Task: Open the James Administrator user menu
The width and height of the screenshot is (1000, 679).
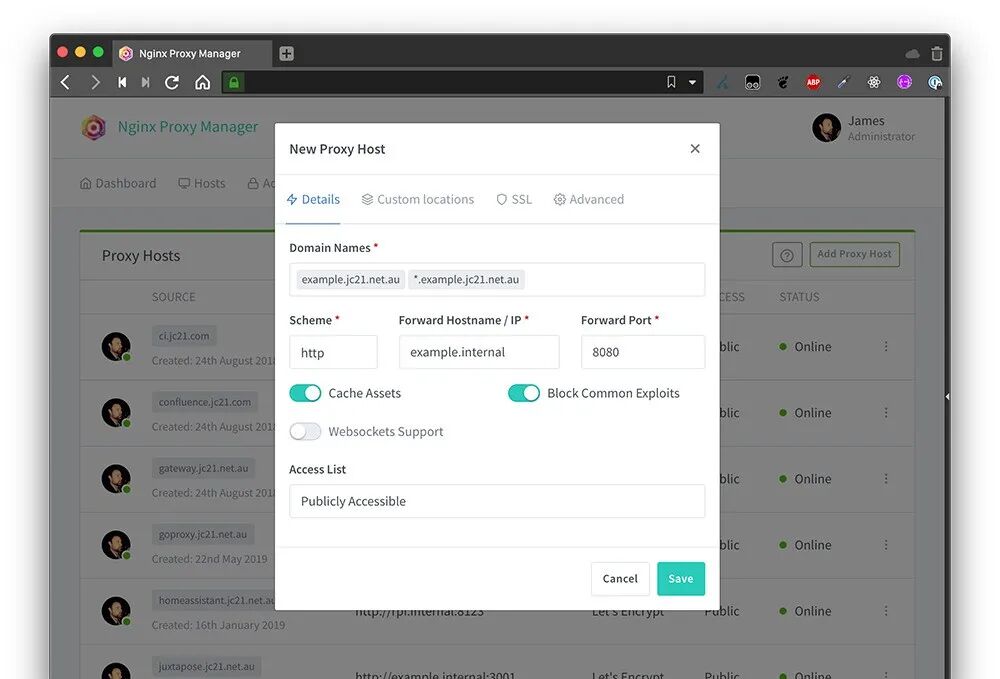Action: [x=863, y=128]
